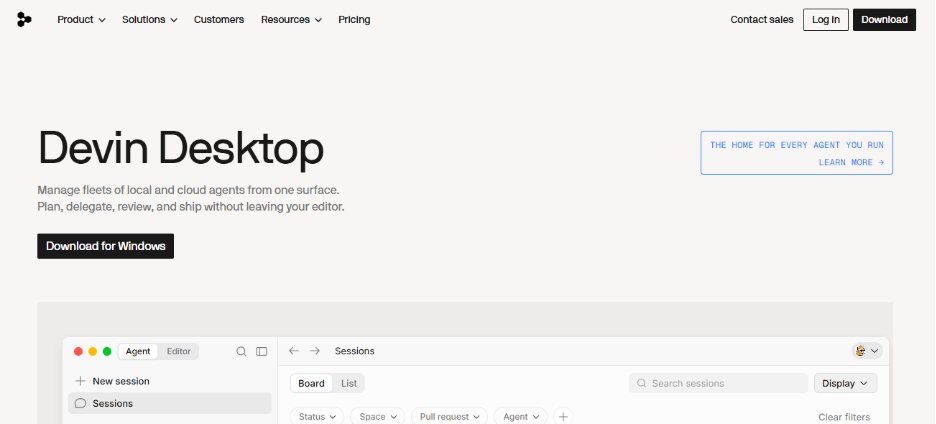Click Contact sales link
The height and width of the screenshot is (424, 936).
(762, 20)
